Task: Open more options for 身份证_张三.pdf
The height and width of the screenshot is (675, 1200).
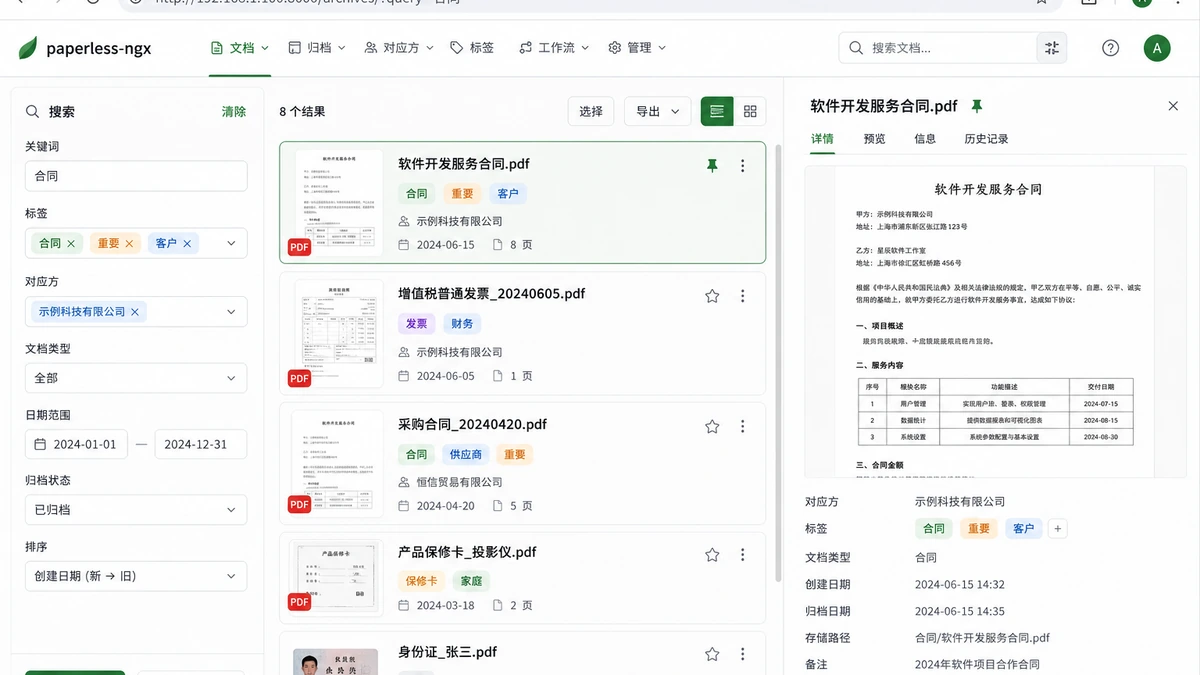Action: tap(742, 654)
